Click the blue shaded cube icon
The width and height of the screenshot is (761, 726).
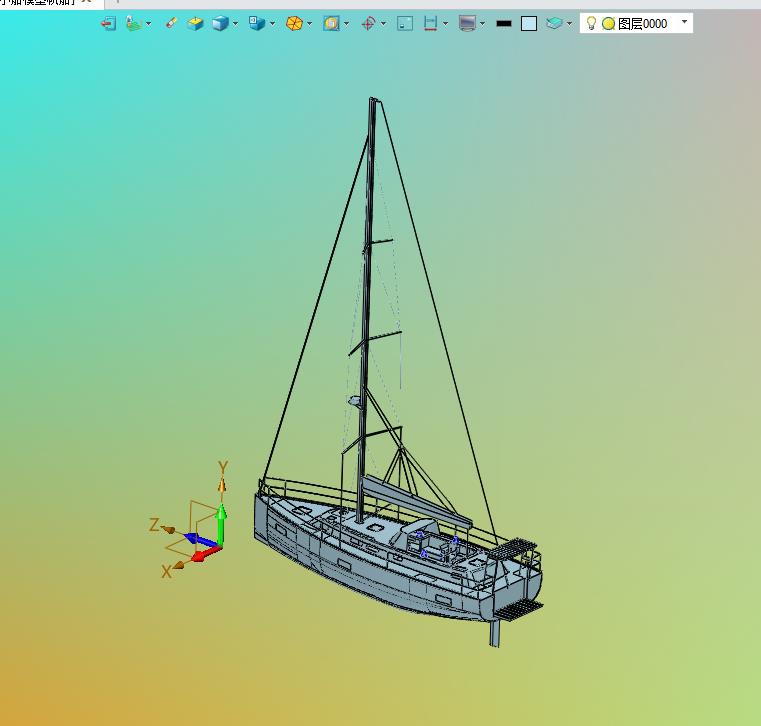220,23
